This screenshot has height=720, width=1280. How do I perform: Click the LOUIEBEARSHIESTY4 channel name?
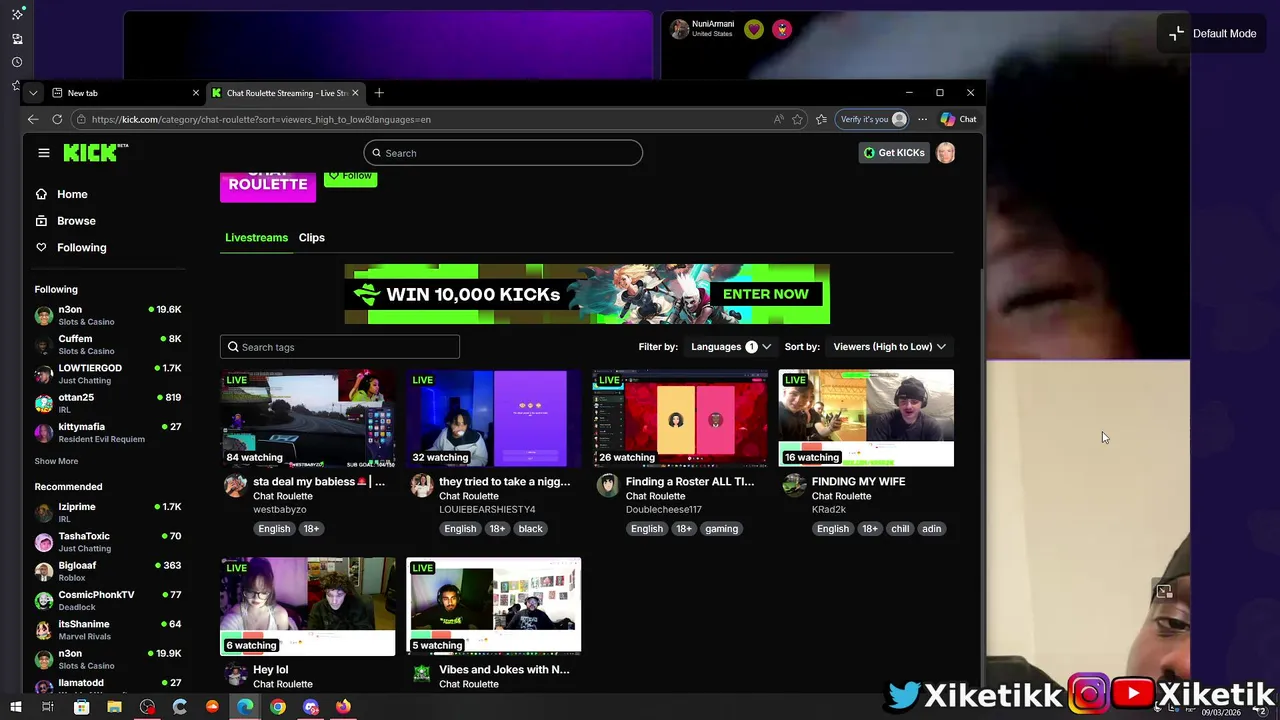pyautogui.click(x=487, y=510)
